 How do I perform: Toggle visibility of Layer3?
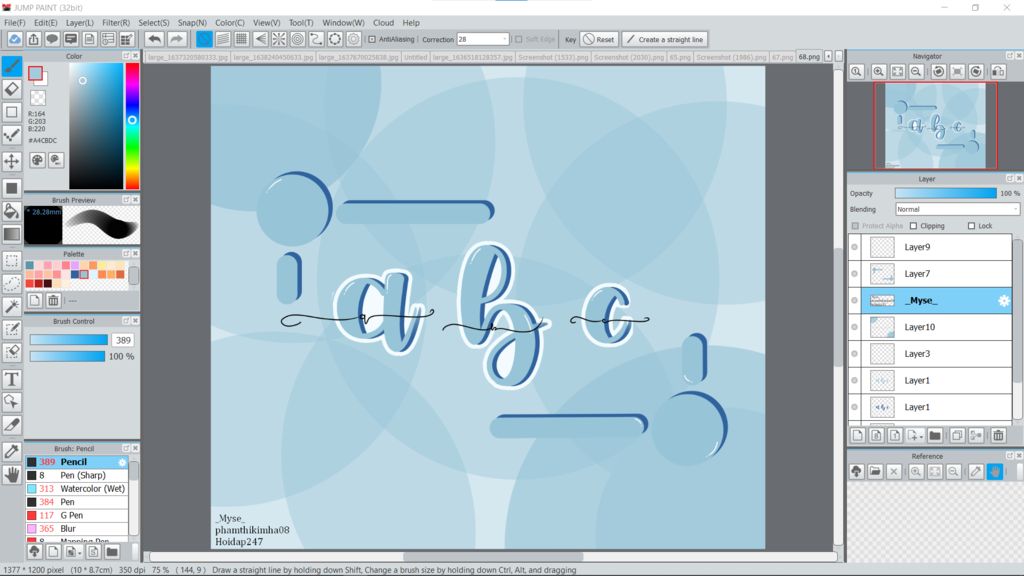pyautogui.click(x=854, y=354)
